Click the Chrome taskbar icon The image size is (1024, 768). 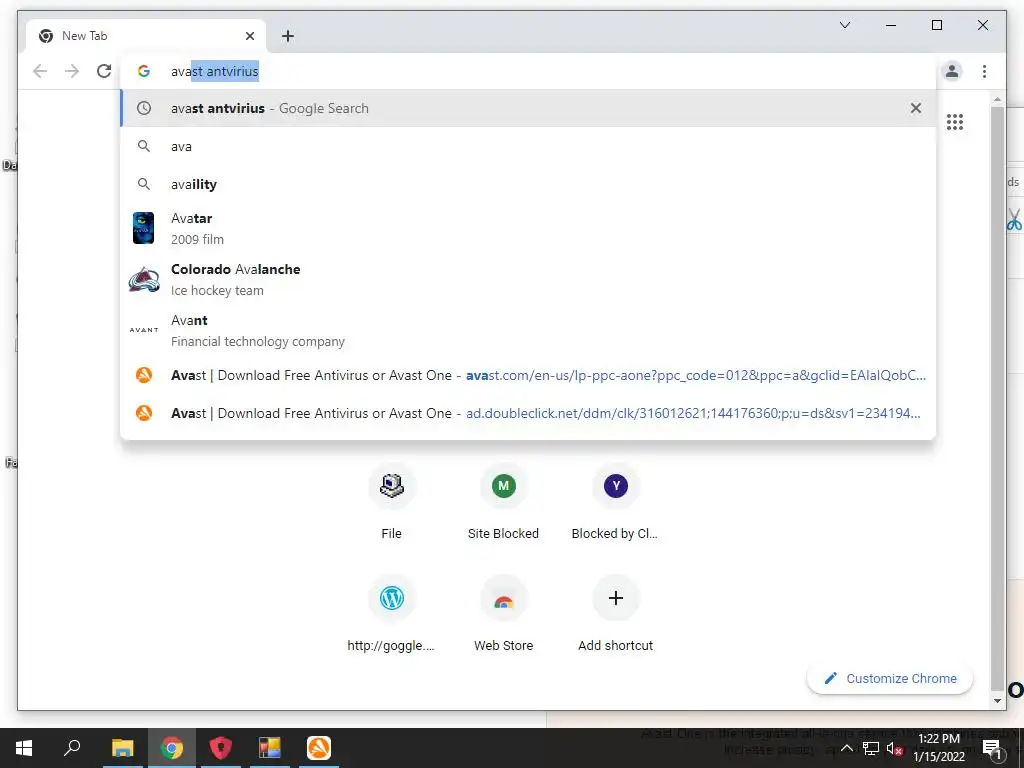tap(172, 748)
